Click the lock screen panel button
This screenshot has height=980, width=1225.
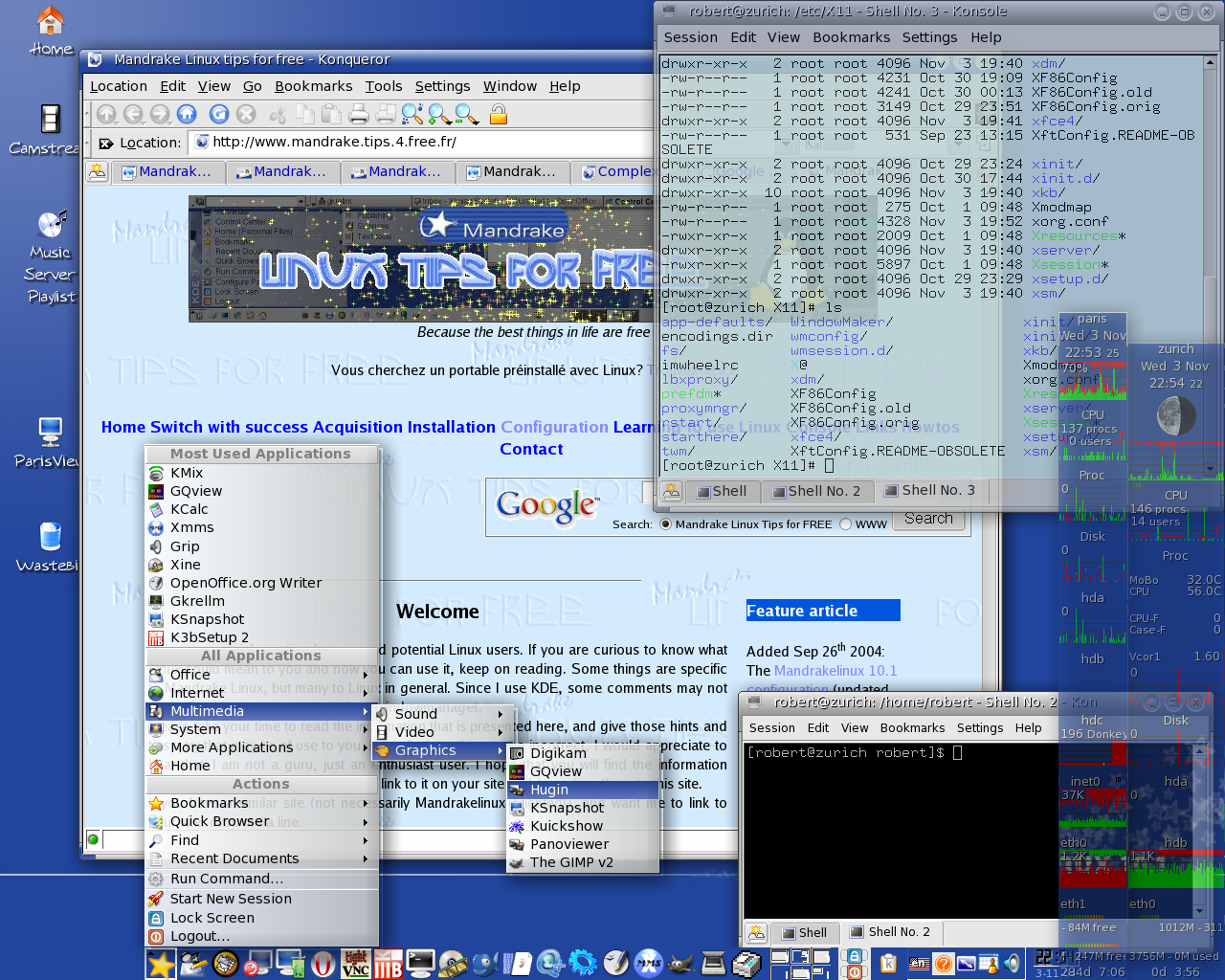[x=855, y=956]
